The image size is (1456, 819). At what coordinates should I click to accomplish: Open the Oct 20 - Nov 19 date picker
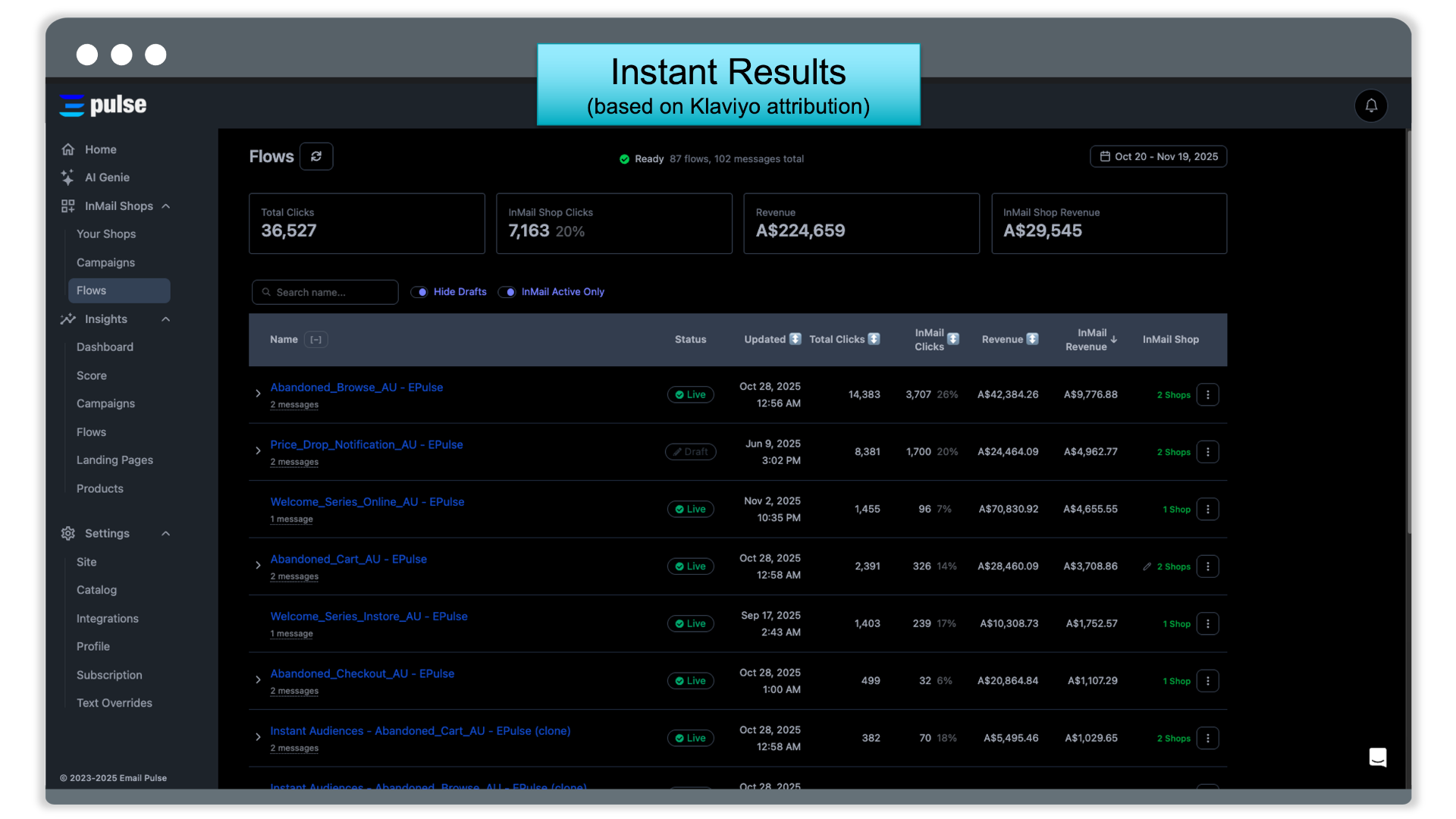1158,156
